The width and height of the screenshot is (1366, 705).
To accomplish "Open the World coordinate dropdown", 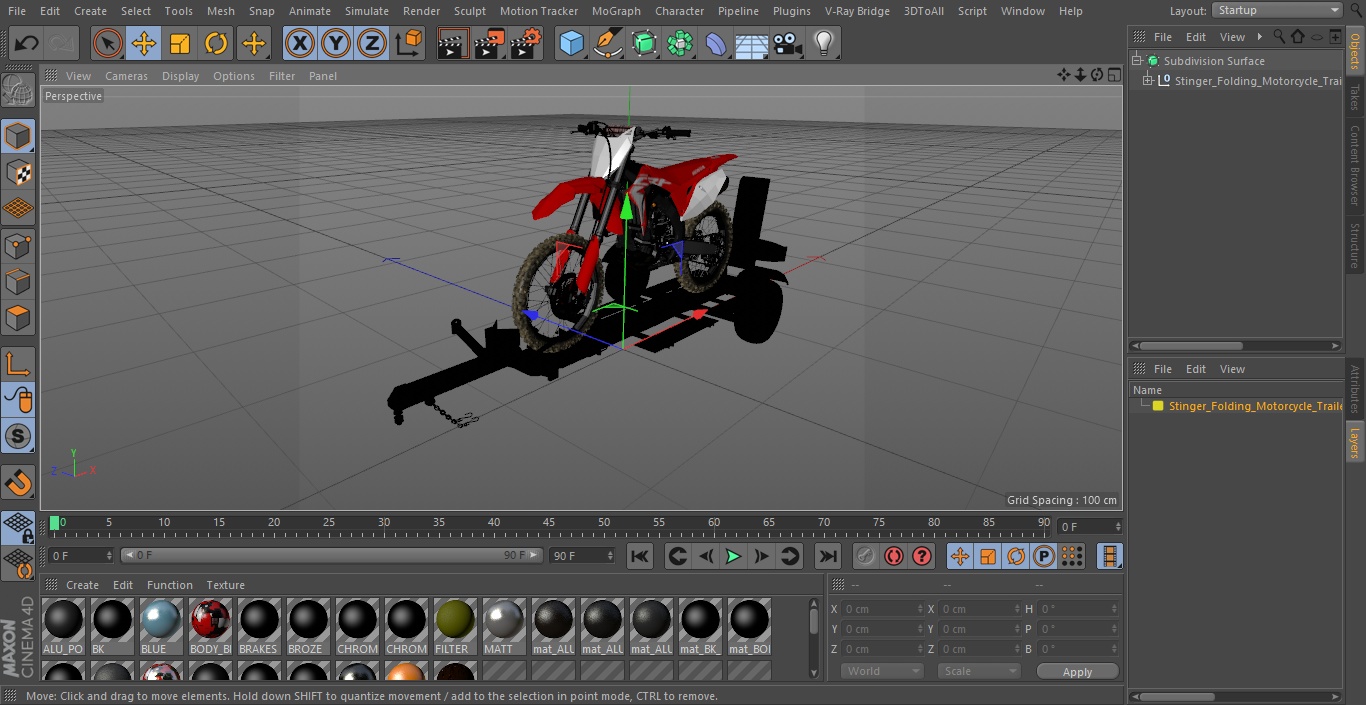I will coord(882,671).
